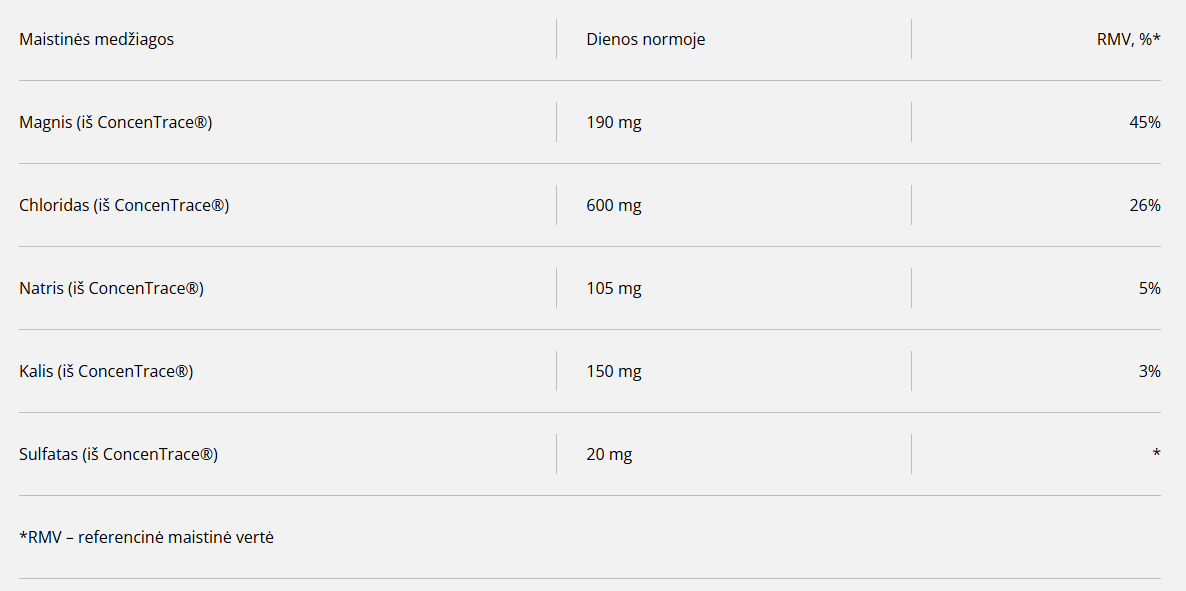
Task: Select the Sulfatas (iš ConcenTrace®) row label
Action: click(x=118, y=455)
